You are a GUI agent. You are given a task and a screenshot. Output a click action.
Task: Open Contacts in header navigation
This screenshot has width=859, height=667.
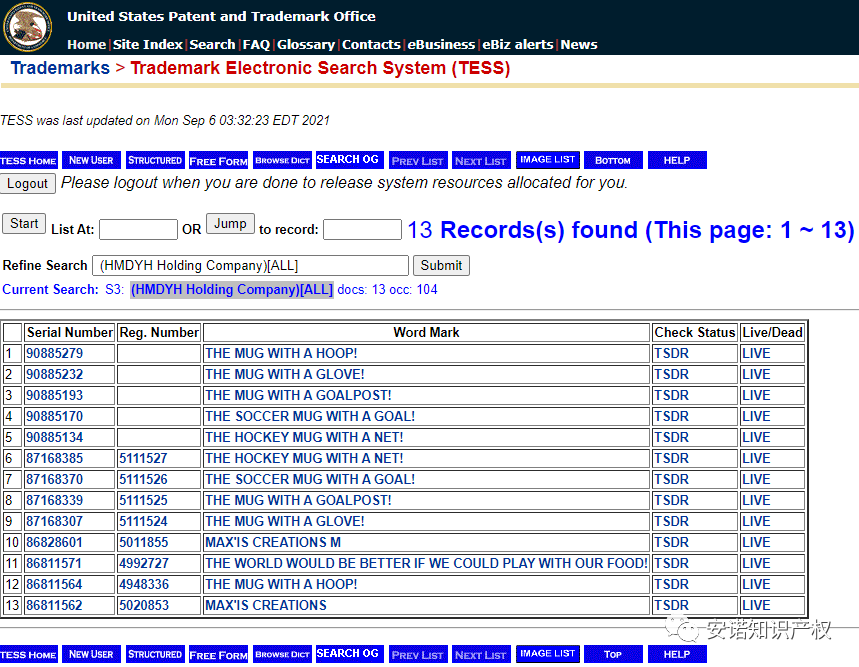coord(371,44)
